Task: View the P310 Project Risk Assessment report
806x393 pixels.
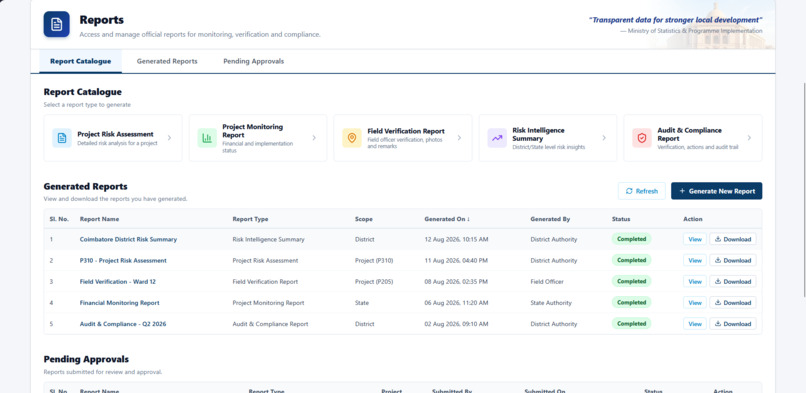Action: coord(695,260)
